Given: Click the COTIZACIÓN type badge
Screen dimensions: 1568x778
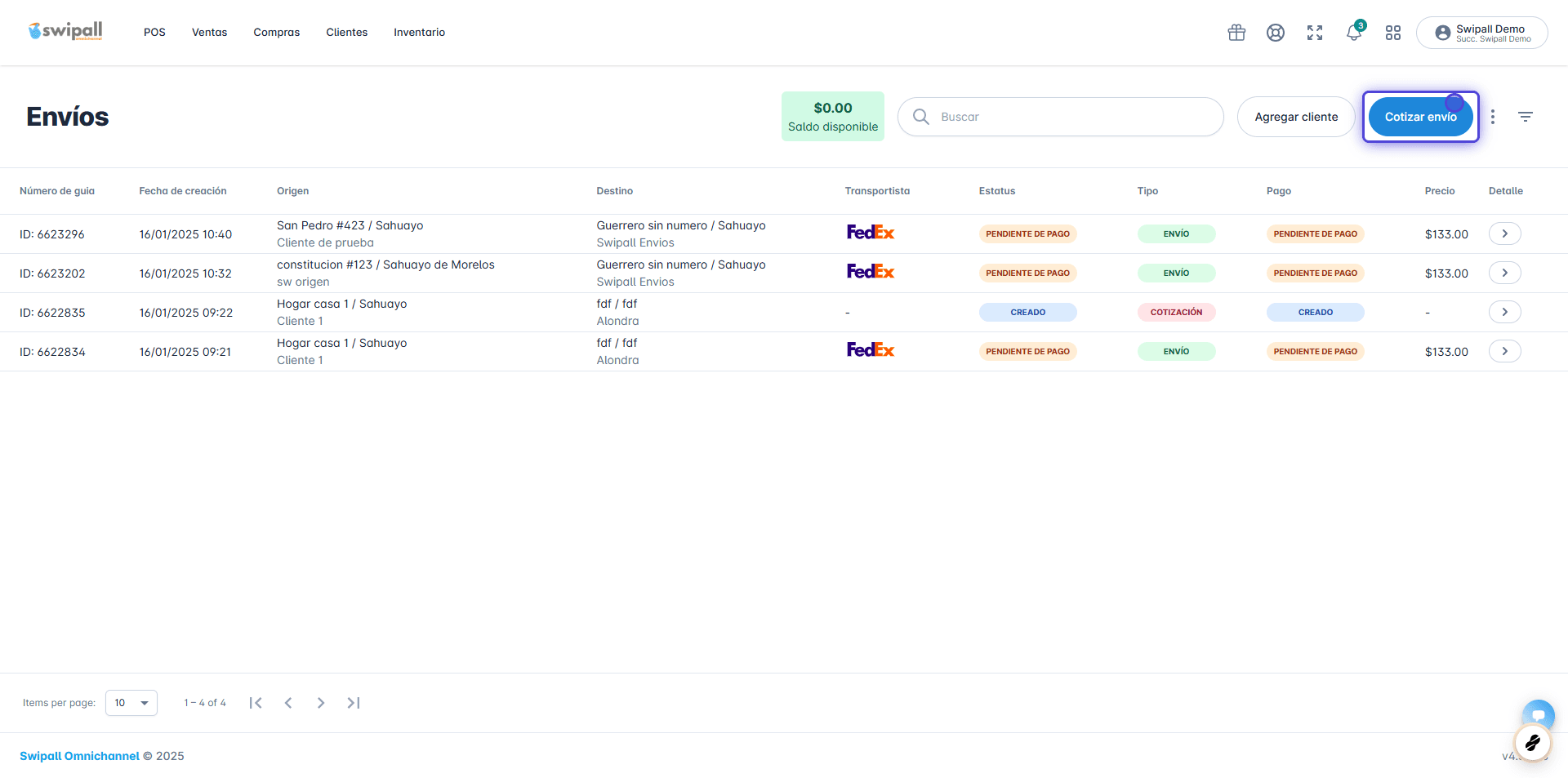Looking at the screenshot, I should coord(1177,312).
